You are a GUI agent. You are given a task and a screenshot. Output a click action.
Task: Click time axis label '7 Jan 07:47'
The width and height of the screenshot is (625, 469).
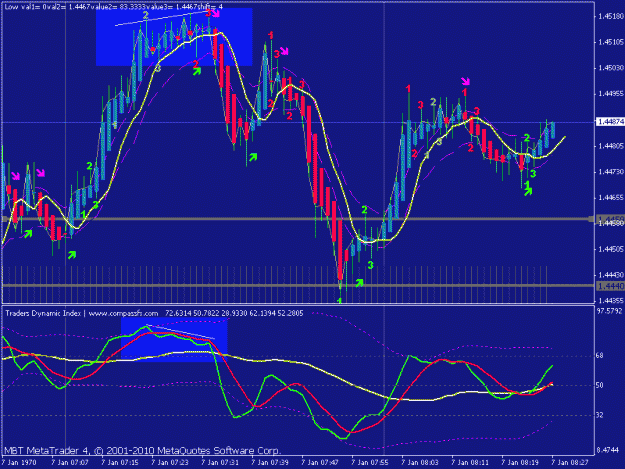coord(320,463)
